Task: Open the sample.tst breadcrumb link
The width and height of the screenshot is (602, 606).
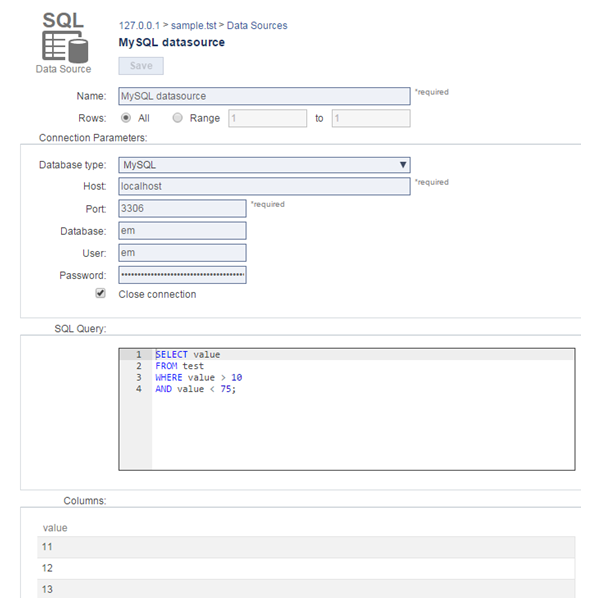Action: [x=194, y=26]
